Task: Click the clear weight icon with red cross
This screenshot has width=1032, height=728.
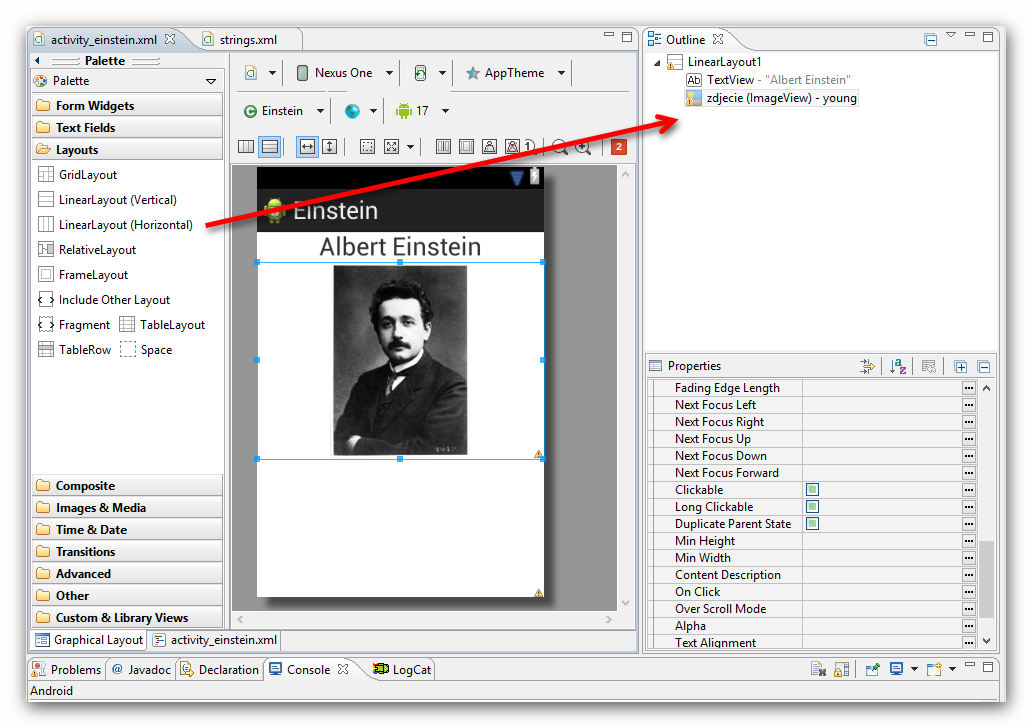Action: coord(512,146)
